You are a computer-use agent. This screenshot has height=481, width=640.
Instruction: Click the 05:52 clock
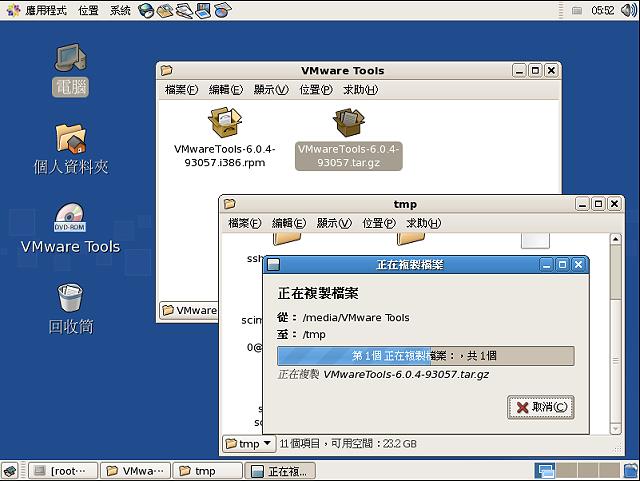pos(602,10)
